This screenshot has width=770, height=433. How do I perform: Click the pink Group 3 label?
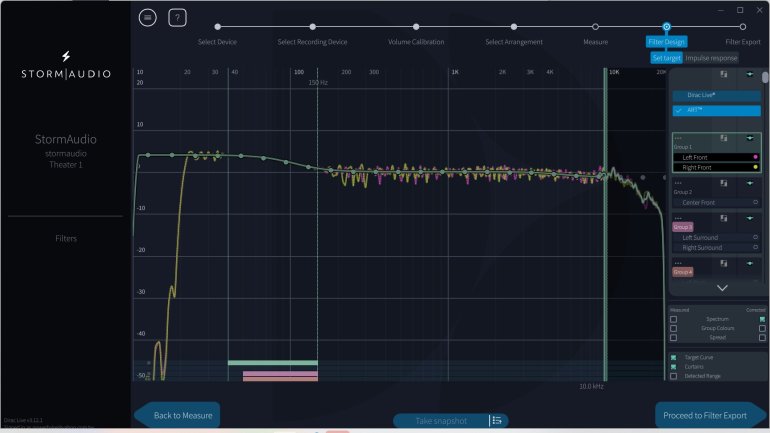point(683,227)
